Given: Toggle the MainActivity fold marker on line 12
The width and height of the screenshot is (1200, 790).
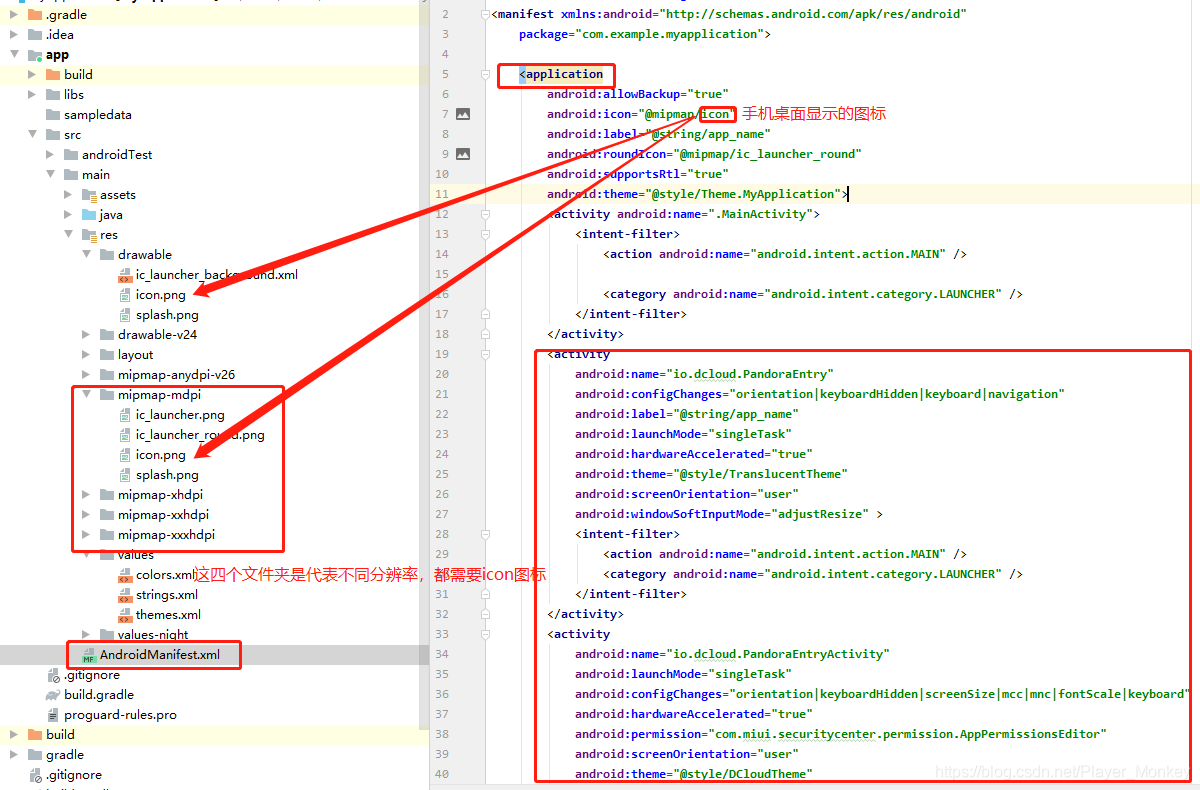Looking at the screenshot, I should click(x=485, y=214).
